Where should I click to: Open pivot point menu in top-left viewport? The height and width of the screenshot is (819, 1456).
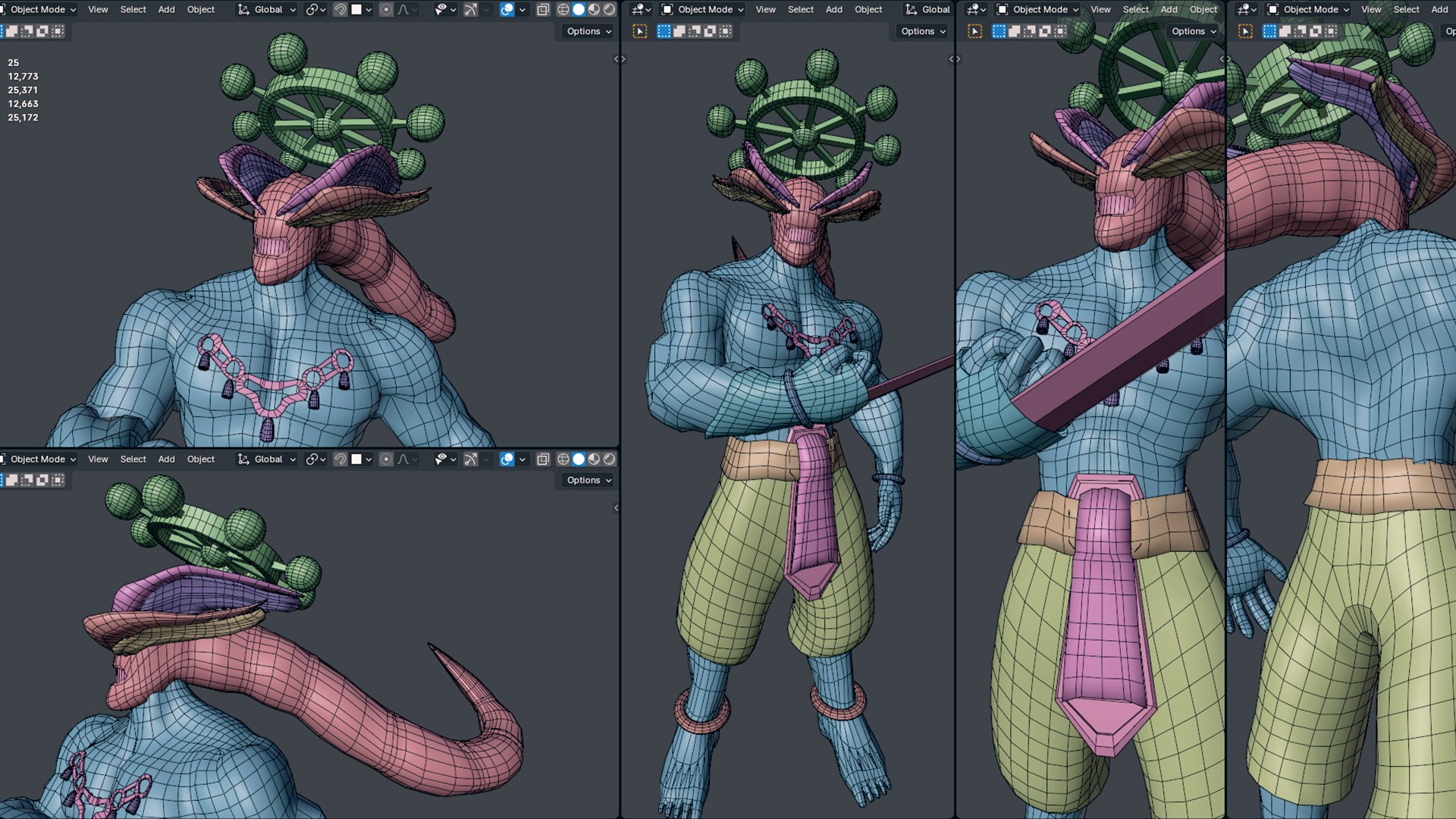(315, 10)
